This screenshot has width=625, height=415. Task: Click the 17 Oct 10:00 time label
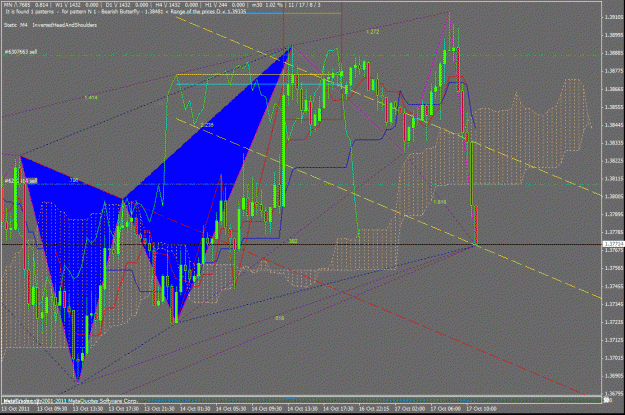pos(482,409)
